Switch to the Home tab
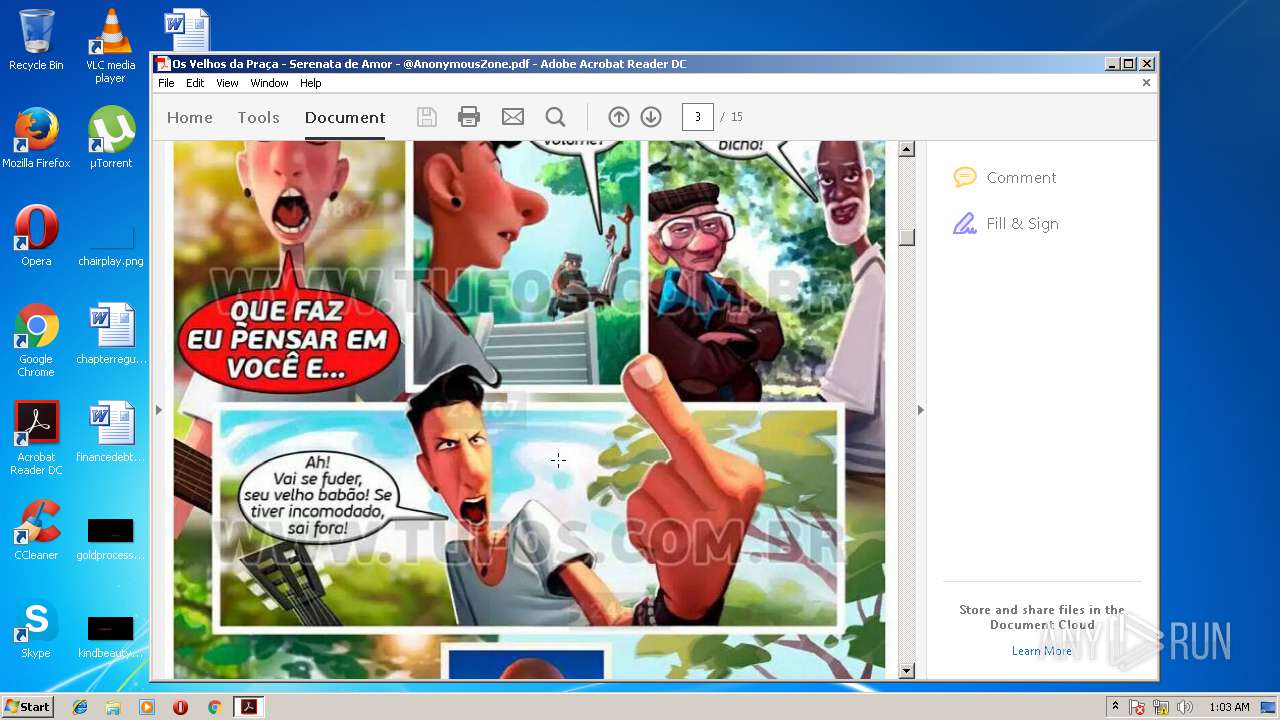The width and height of the screenshot is (1280, 720). [x=190, y=117]
